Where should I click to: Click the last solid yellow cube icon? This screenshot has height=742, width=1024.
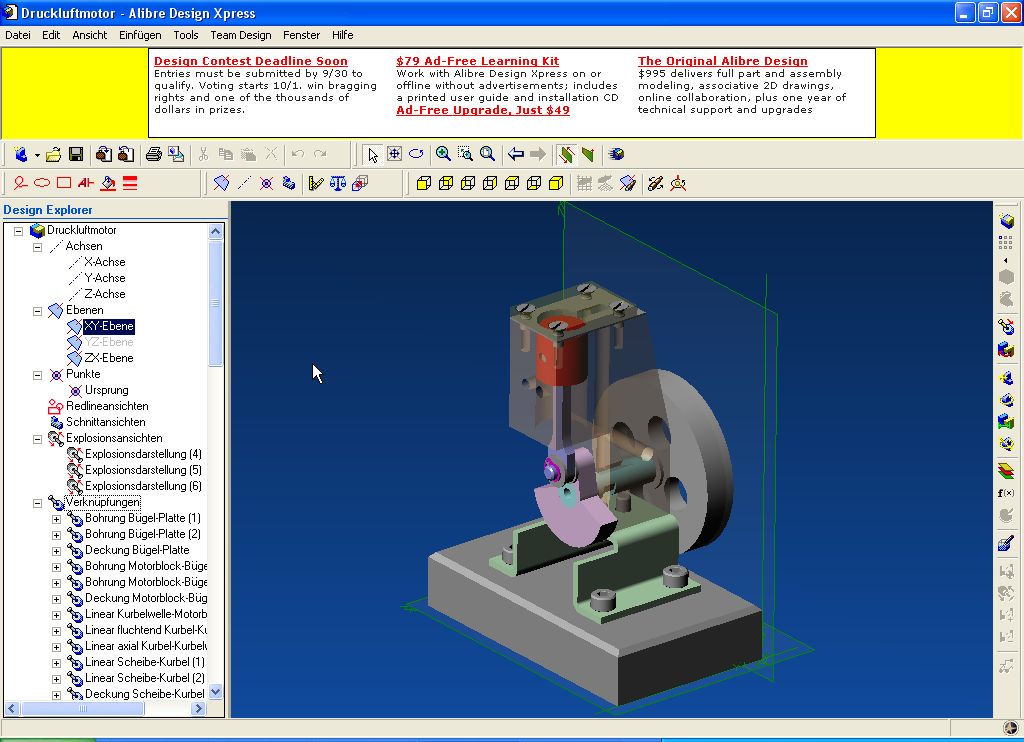click(556, 184)
